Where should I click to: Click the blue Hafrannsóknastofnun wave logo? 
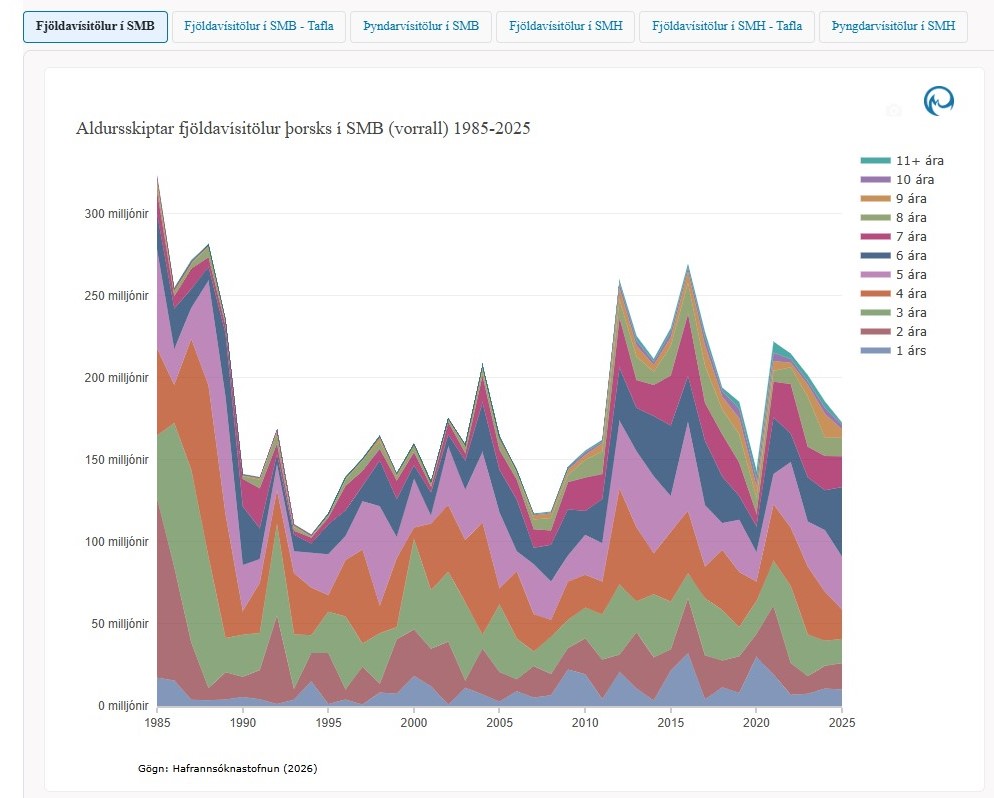pyautogui.click(x=939, y=101)
